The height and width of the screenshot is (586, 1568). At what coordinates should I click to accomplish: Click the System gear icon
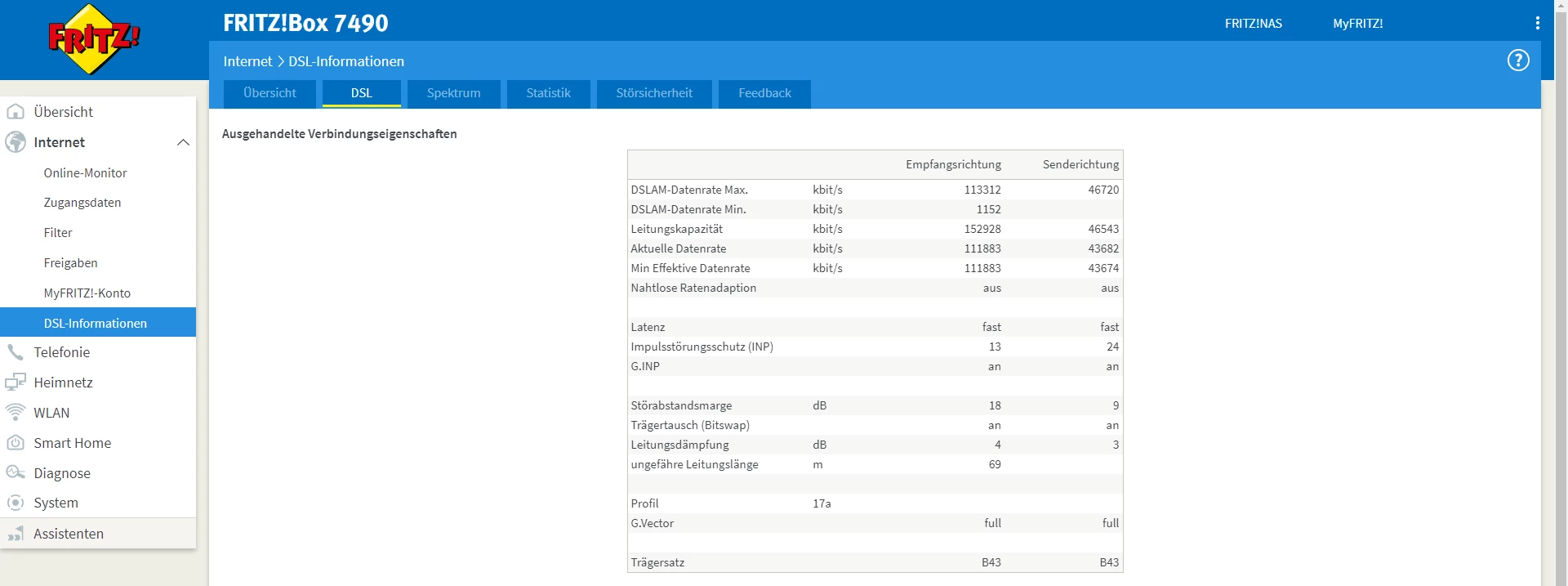coord(16,503)
